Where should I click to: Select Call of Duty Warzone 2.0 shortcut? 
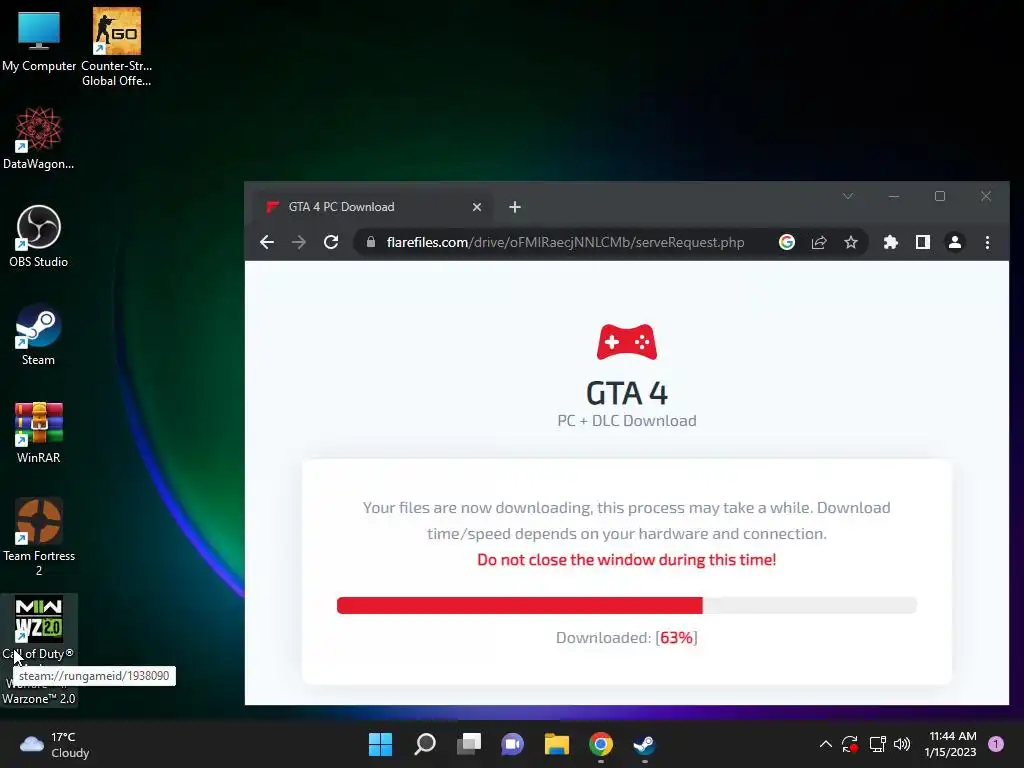39,650
